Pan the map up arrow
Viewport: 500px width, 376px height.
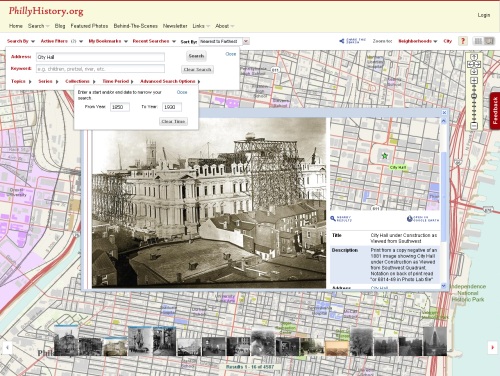coord(474,57)
